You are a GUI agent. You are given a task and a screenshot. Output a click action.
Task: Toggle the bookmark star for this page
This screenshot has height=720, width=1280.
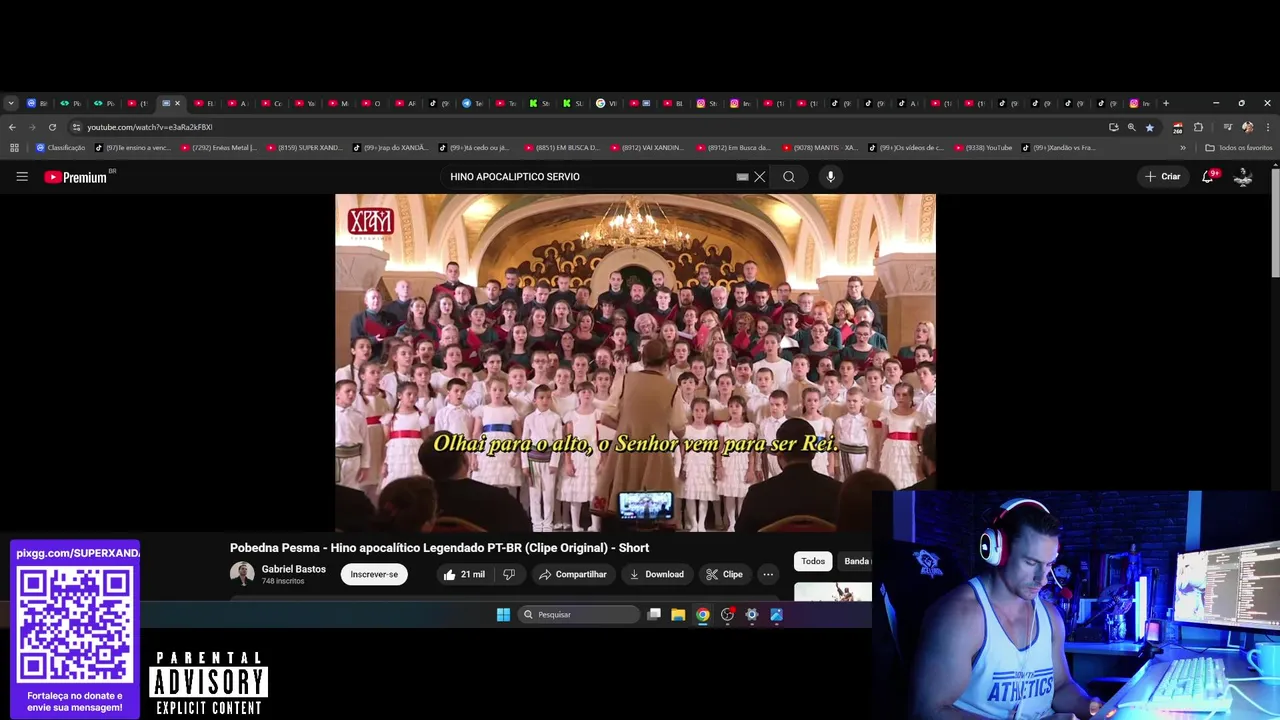[1149, 127]
